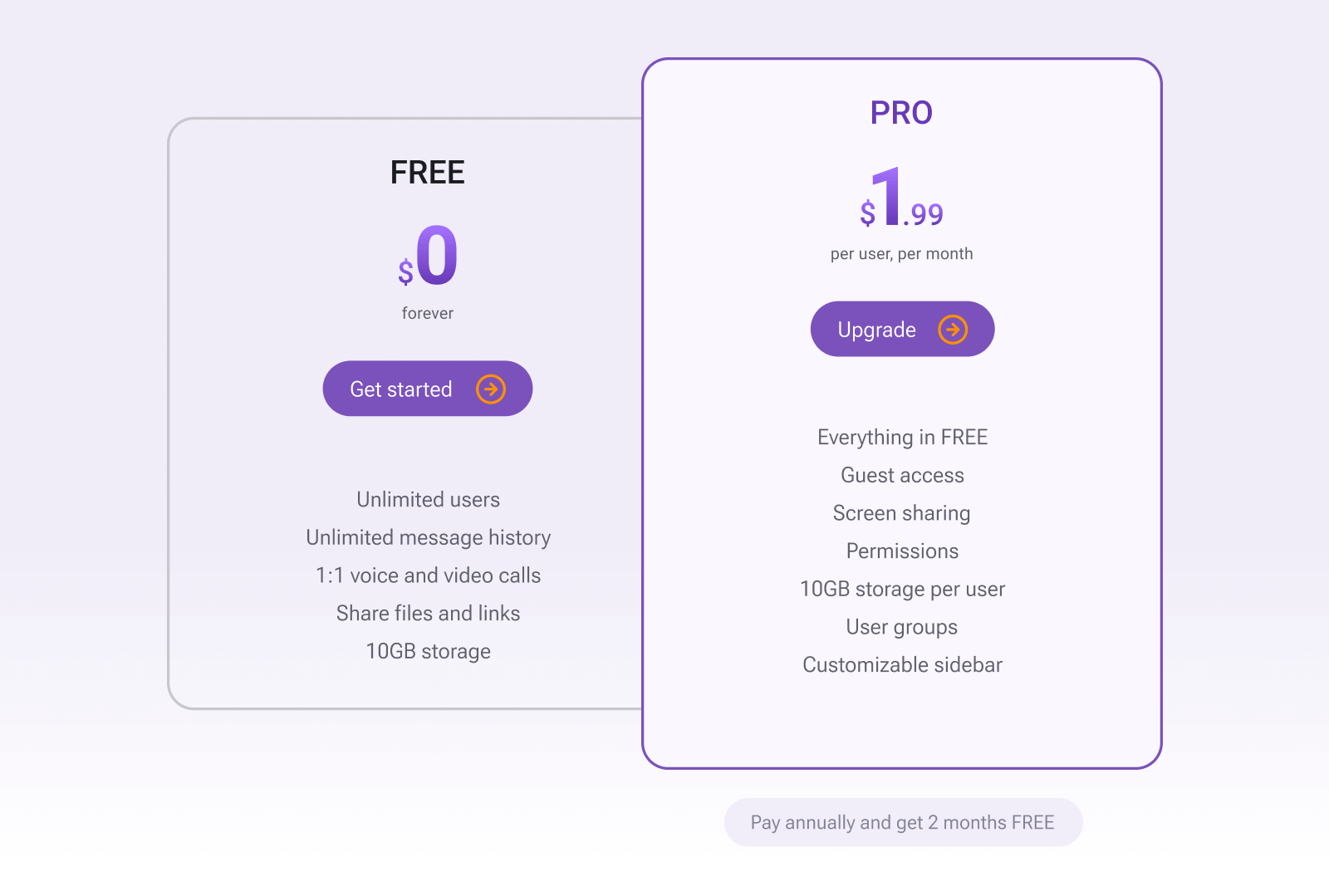
Task: Click the 'Guest access' feature
Action: (x=903, y=475)
